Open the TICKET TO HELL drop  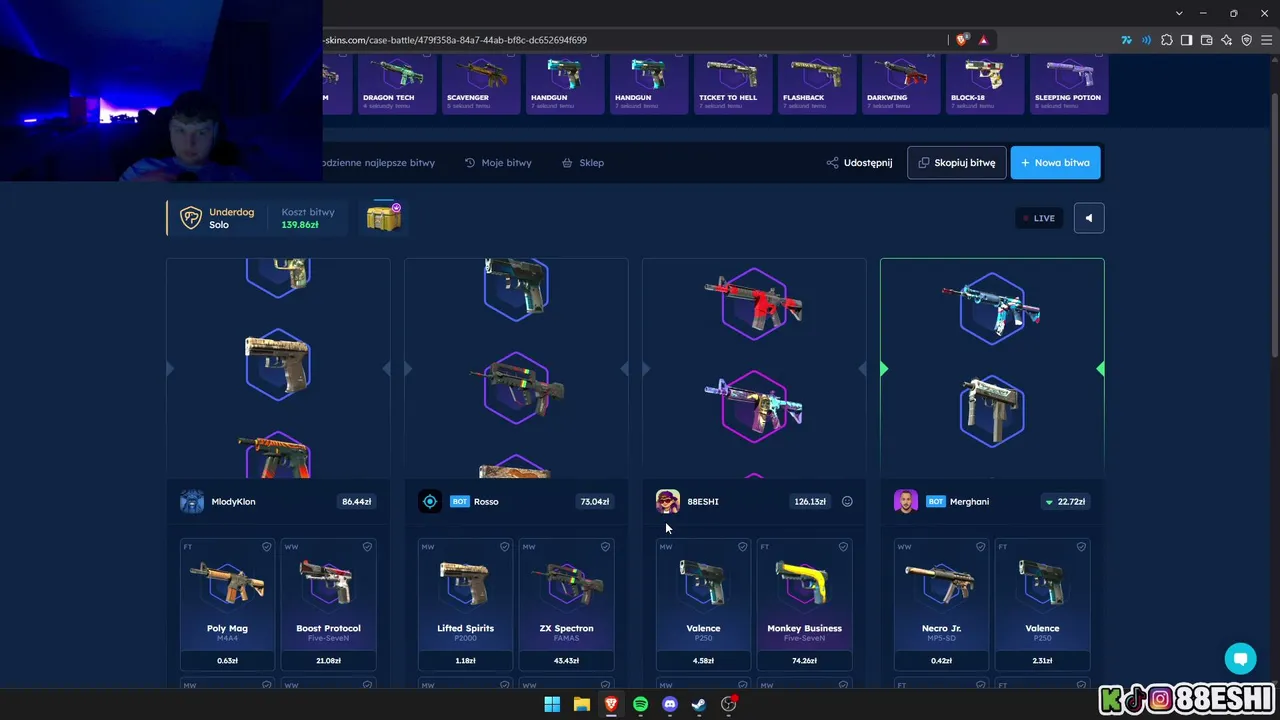click(733, 84)
